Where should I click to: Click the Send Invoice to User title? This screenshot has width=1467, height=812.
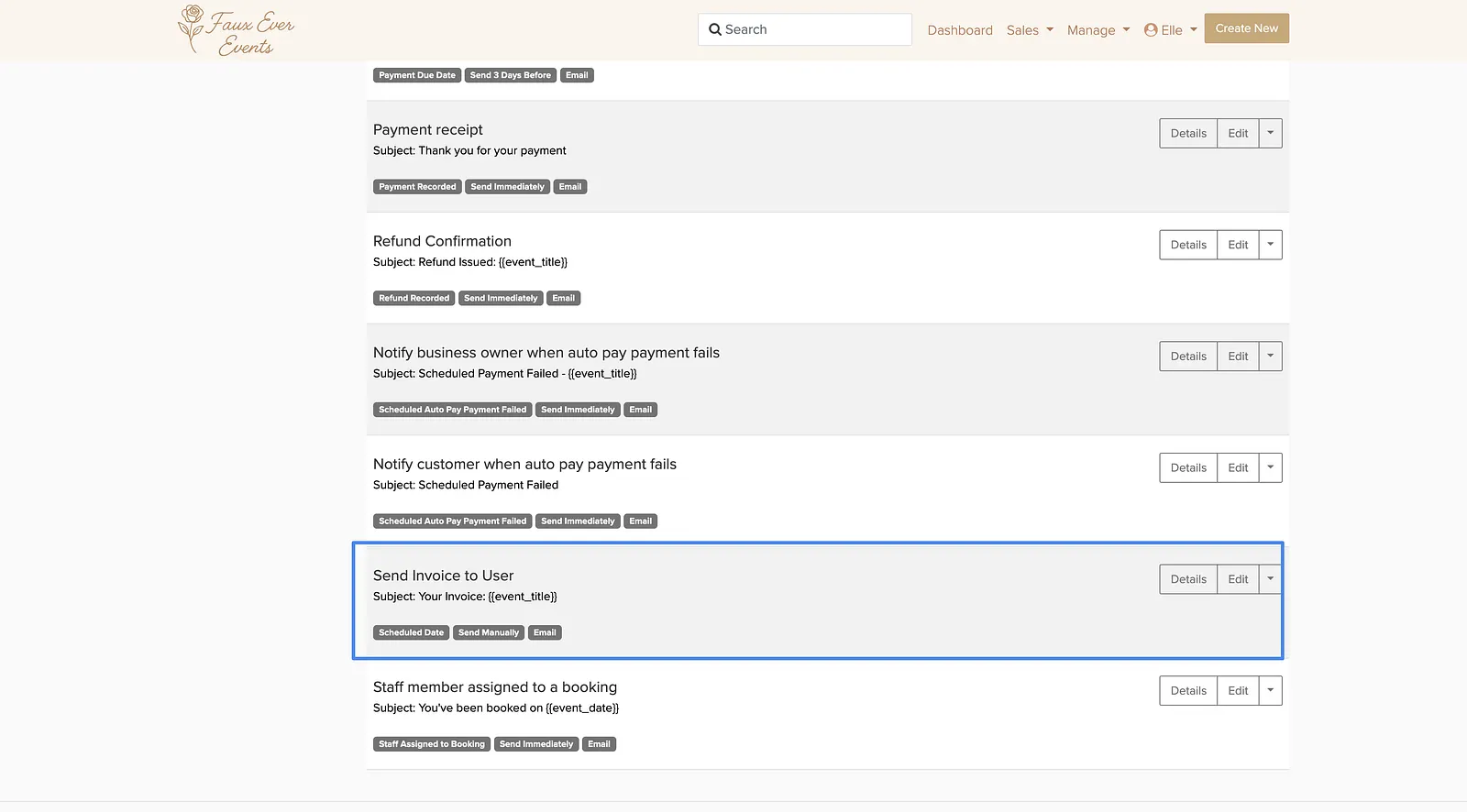(x=443, y=576)
